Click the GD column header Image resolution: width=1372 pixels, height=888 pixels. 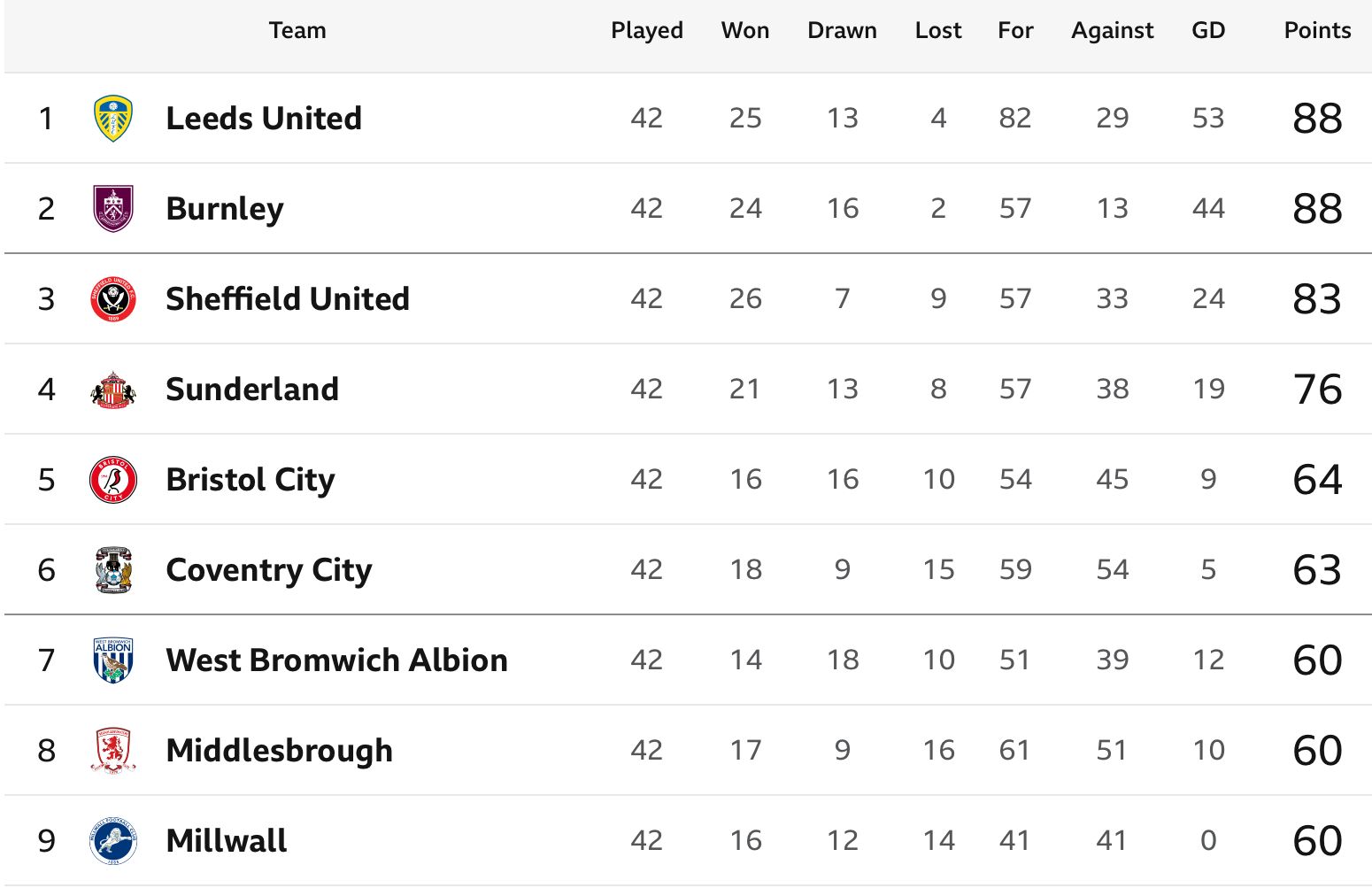tap(1208, 31)
